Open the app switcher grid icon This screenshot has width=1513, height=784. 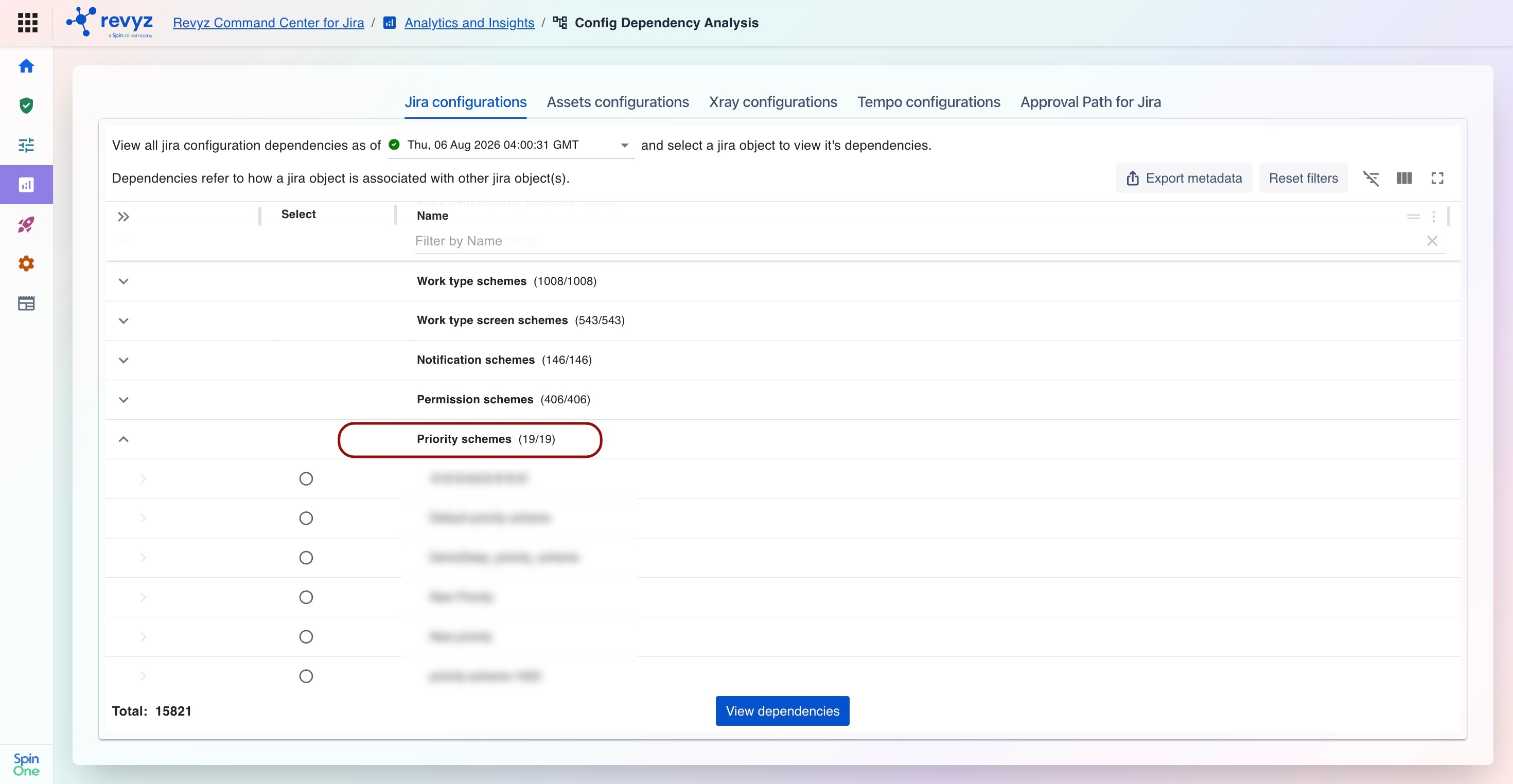pos(28,22)
